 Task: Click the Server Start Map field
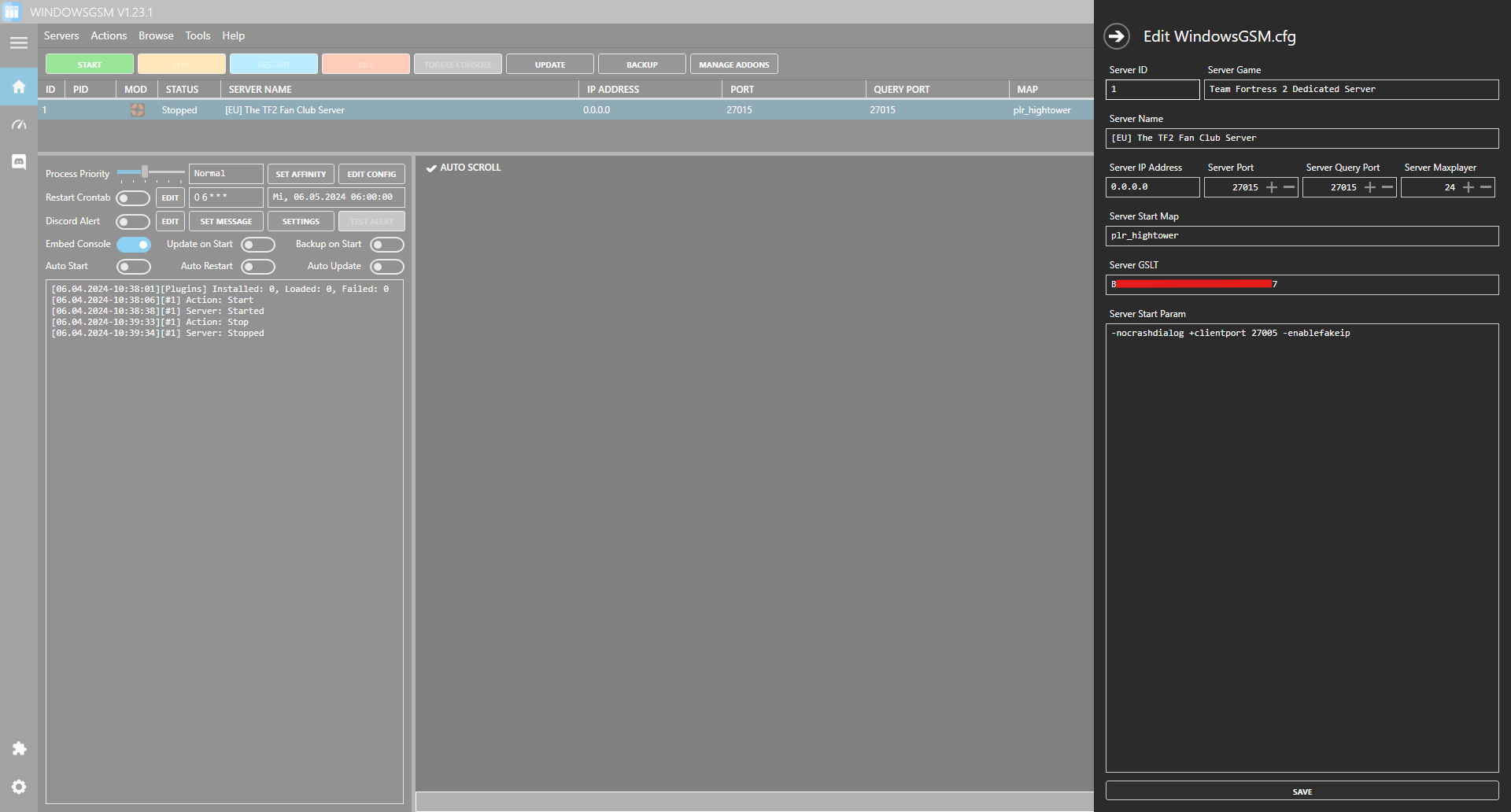(x=1302, y=236)
